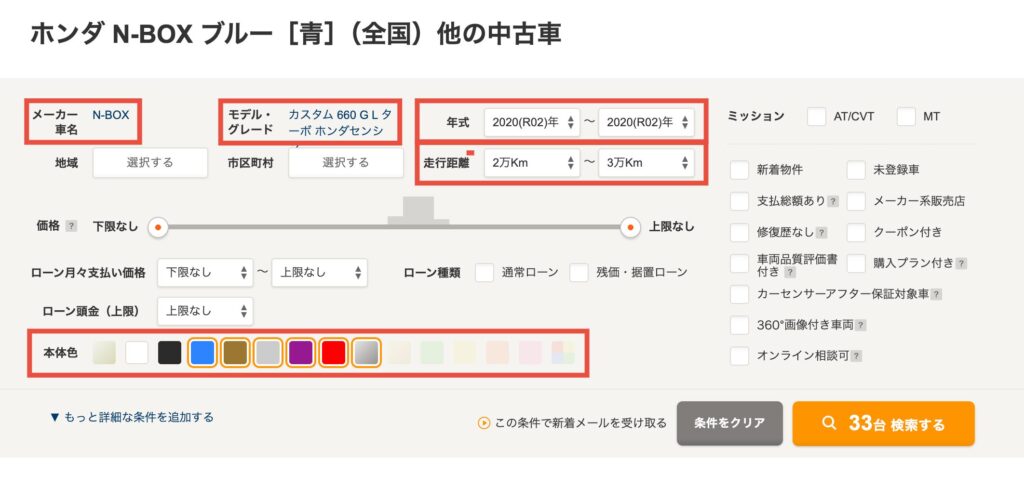Click help icon beside 購入プラン付き
This screenshot has height=501, width=1024.
961,264
